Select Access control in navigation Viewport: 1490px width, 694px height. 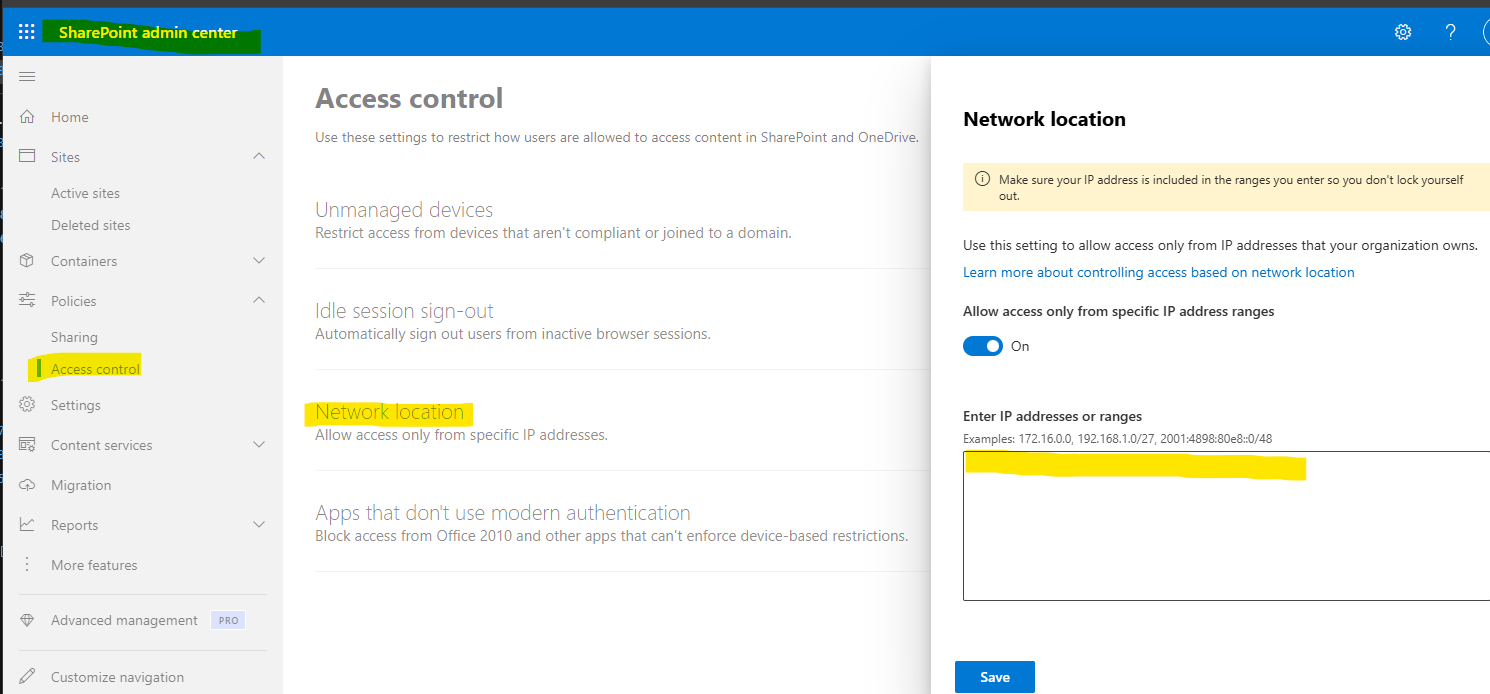[95, 369]
